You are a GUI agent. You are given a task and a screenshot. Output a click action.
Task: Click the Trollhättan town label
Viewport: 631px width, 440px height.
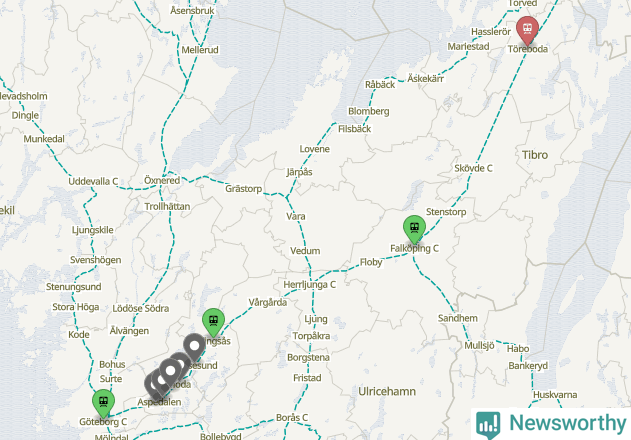tap(167, 207)
